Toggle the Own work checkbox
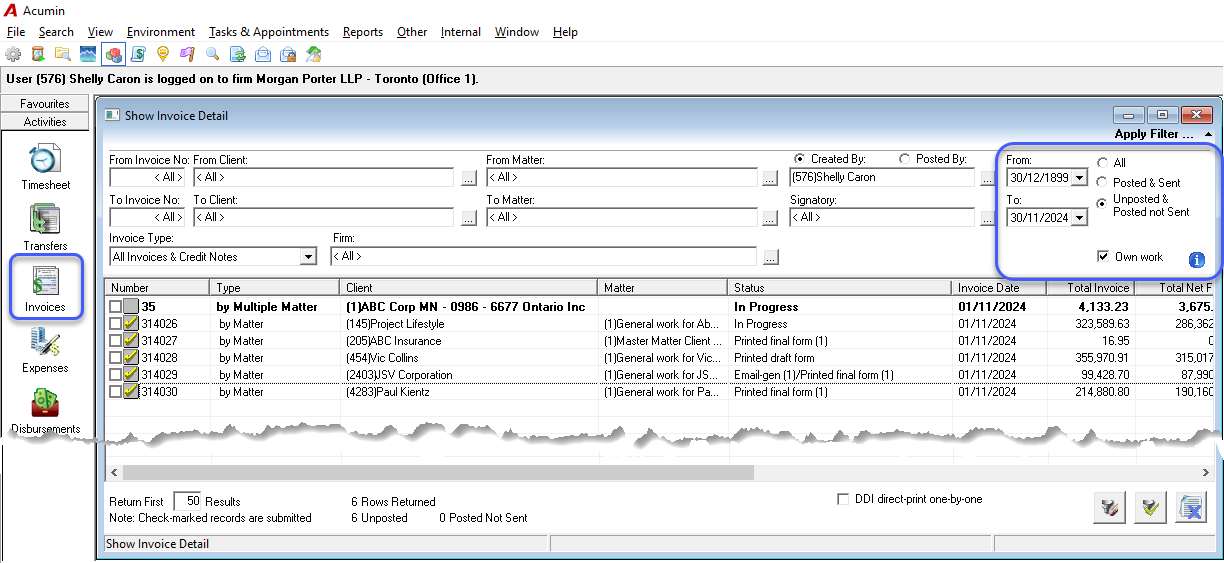This screenshot has width=1224, height=563. click(x=1103, y=256)
